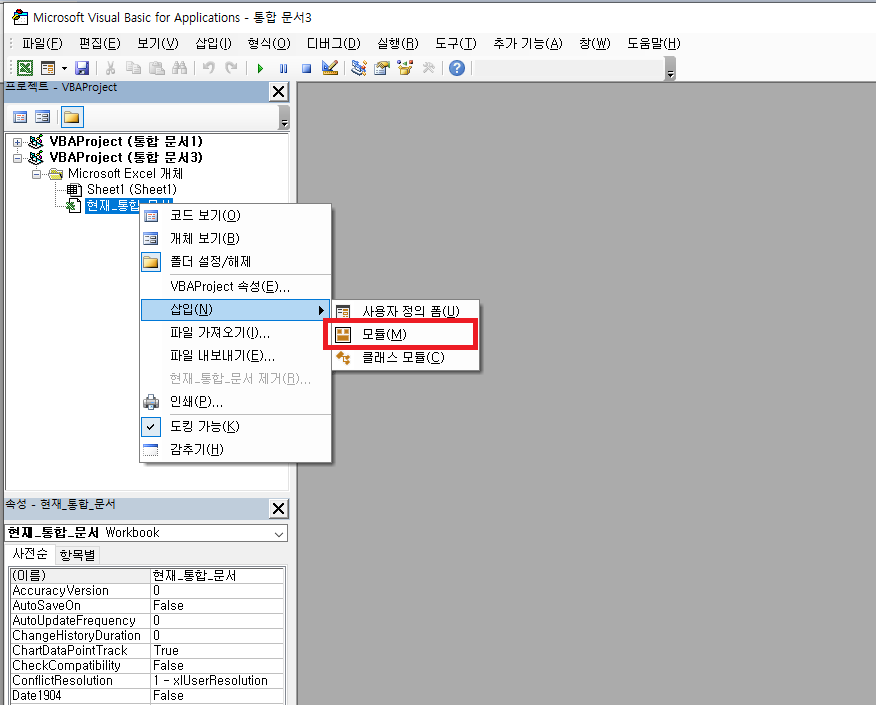Open the 도구(T) menu

tap(456, 44)
